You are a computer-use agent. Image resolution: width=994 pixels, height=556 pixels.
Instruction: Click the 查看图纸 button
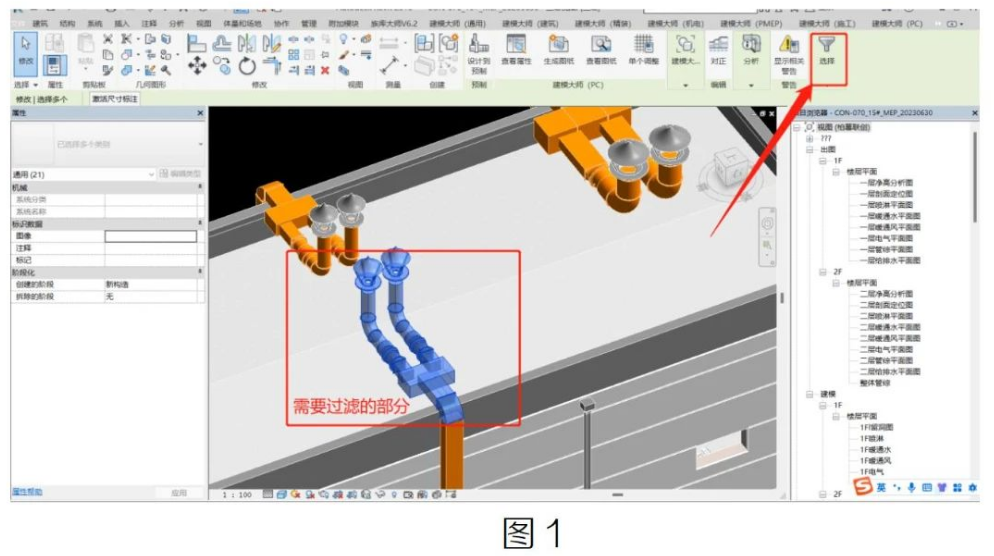click(x=601, y=50)
